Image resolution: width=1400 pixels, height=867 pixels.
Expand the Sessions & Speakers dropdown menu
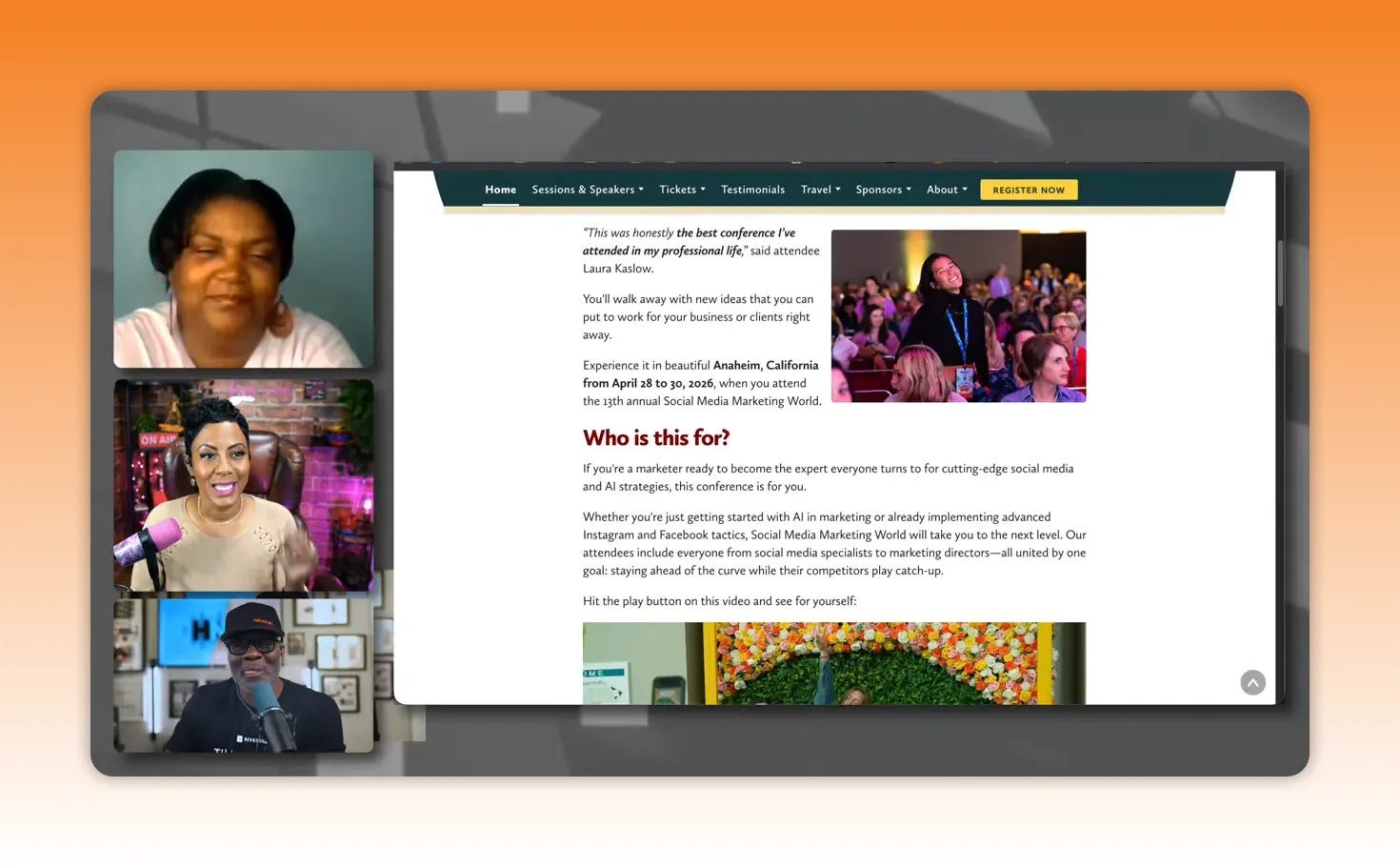coord(588,190)
